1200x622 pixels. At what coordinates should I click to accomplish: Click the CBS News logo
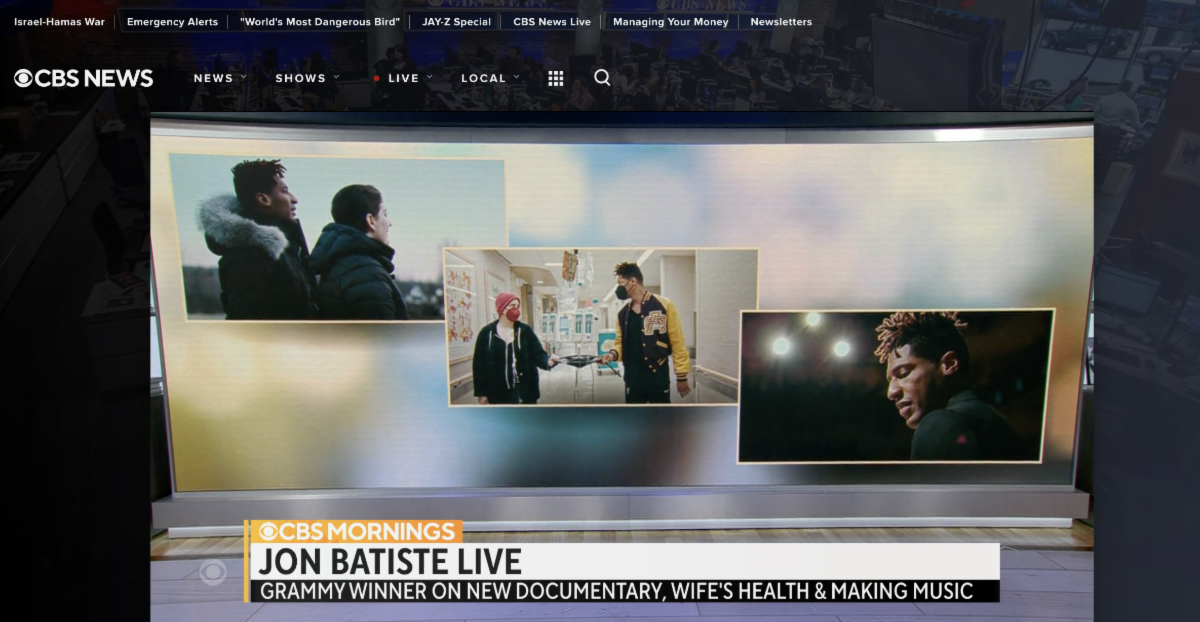point(84,78)
